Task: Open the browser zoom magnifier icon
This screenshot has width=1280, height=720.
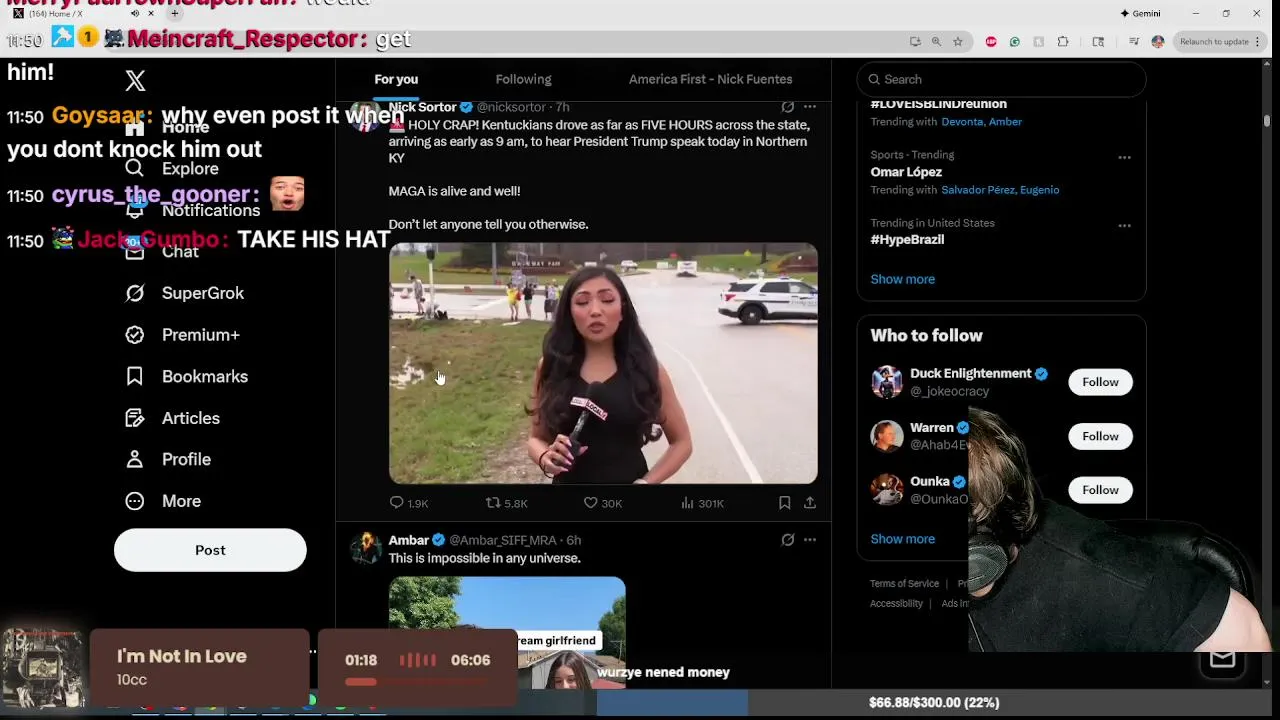Action: [936, 42]
